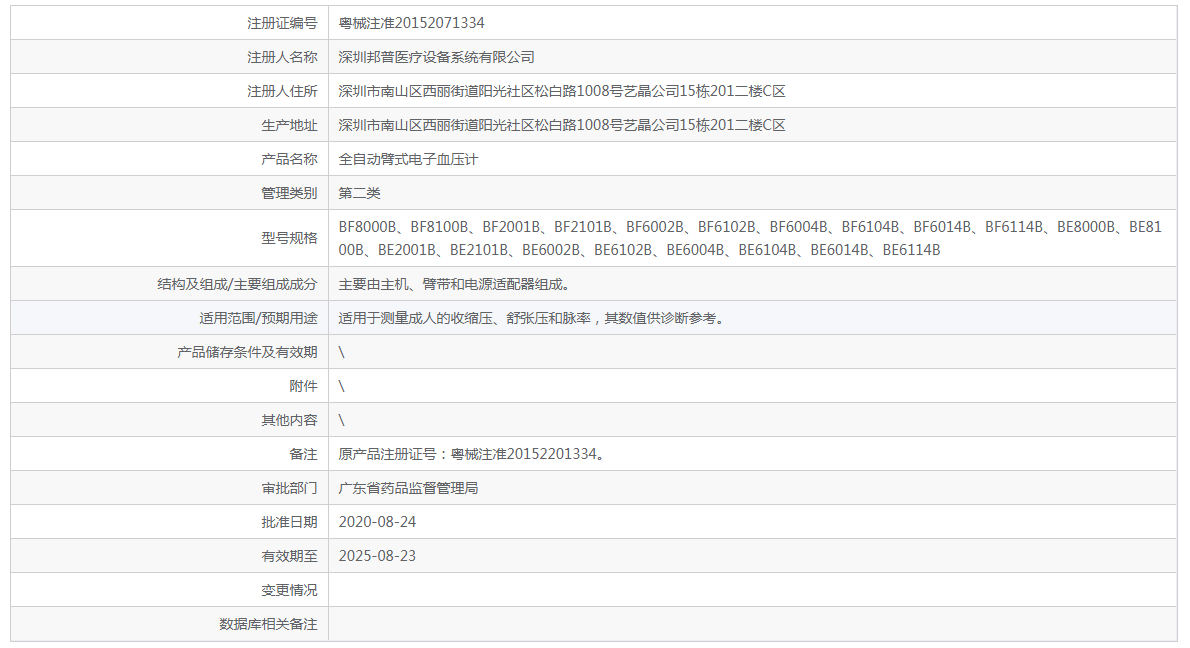Select the label 其他内容

[289, 420]
